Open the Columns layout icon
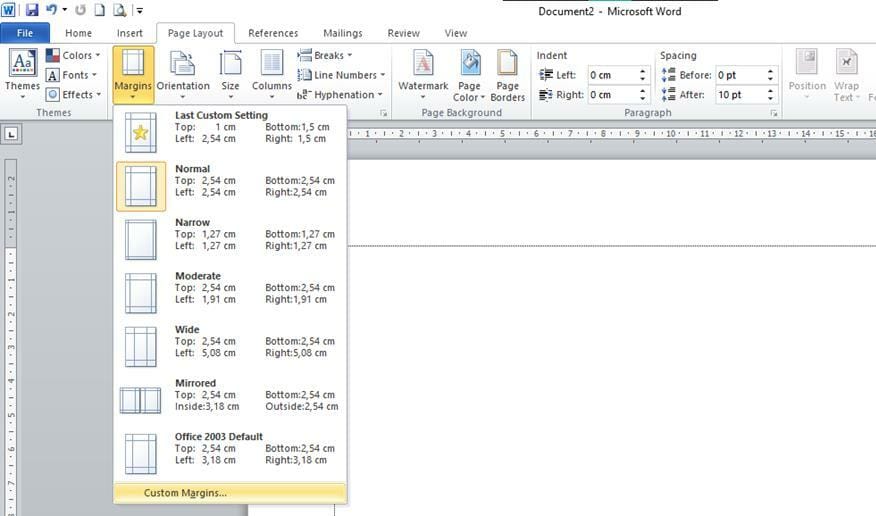The height and width of the screenshot is (516, 876). [271, 66]
